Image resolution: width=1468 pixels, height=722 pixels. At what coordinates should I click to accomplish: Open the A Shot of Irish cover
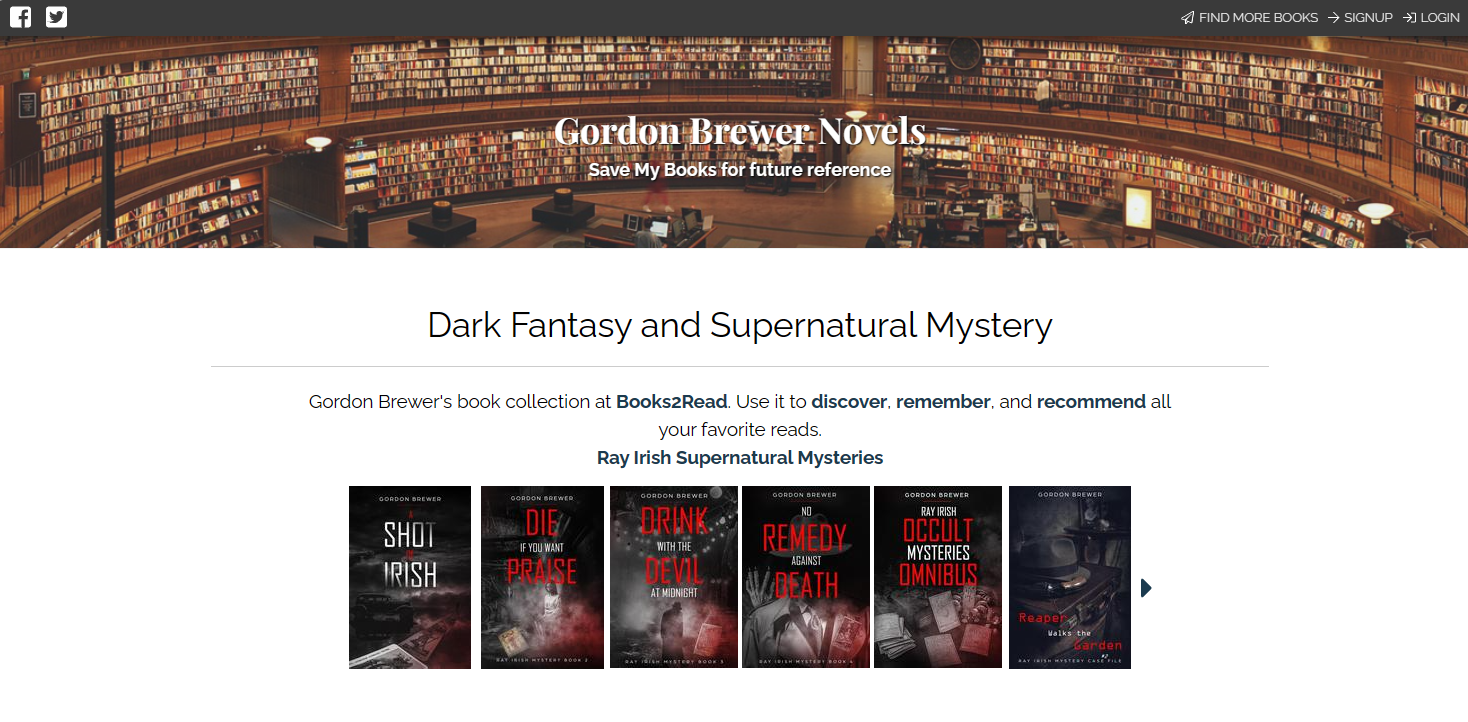point(410,577)
